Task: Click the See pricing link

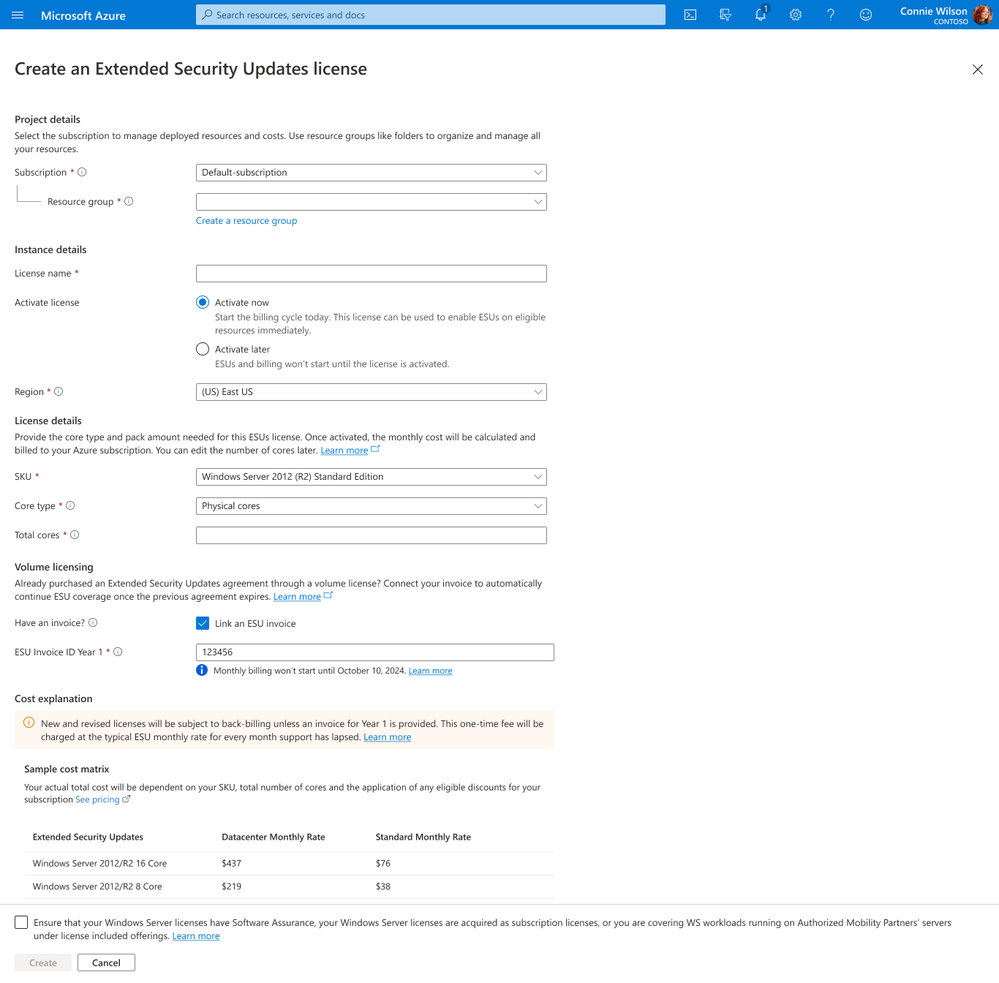Action: (97, 800)
